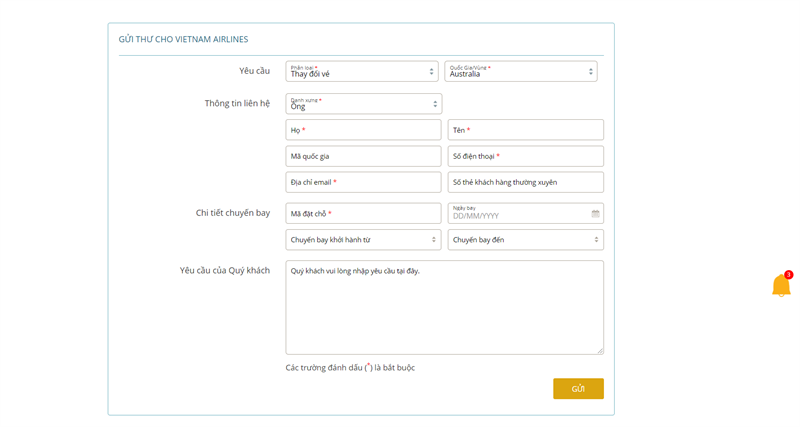
Task: Expand the Chuyến bay đến dropdown
Action: 526,240
